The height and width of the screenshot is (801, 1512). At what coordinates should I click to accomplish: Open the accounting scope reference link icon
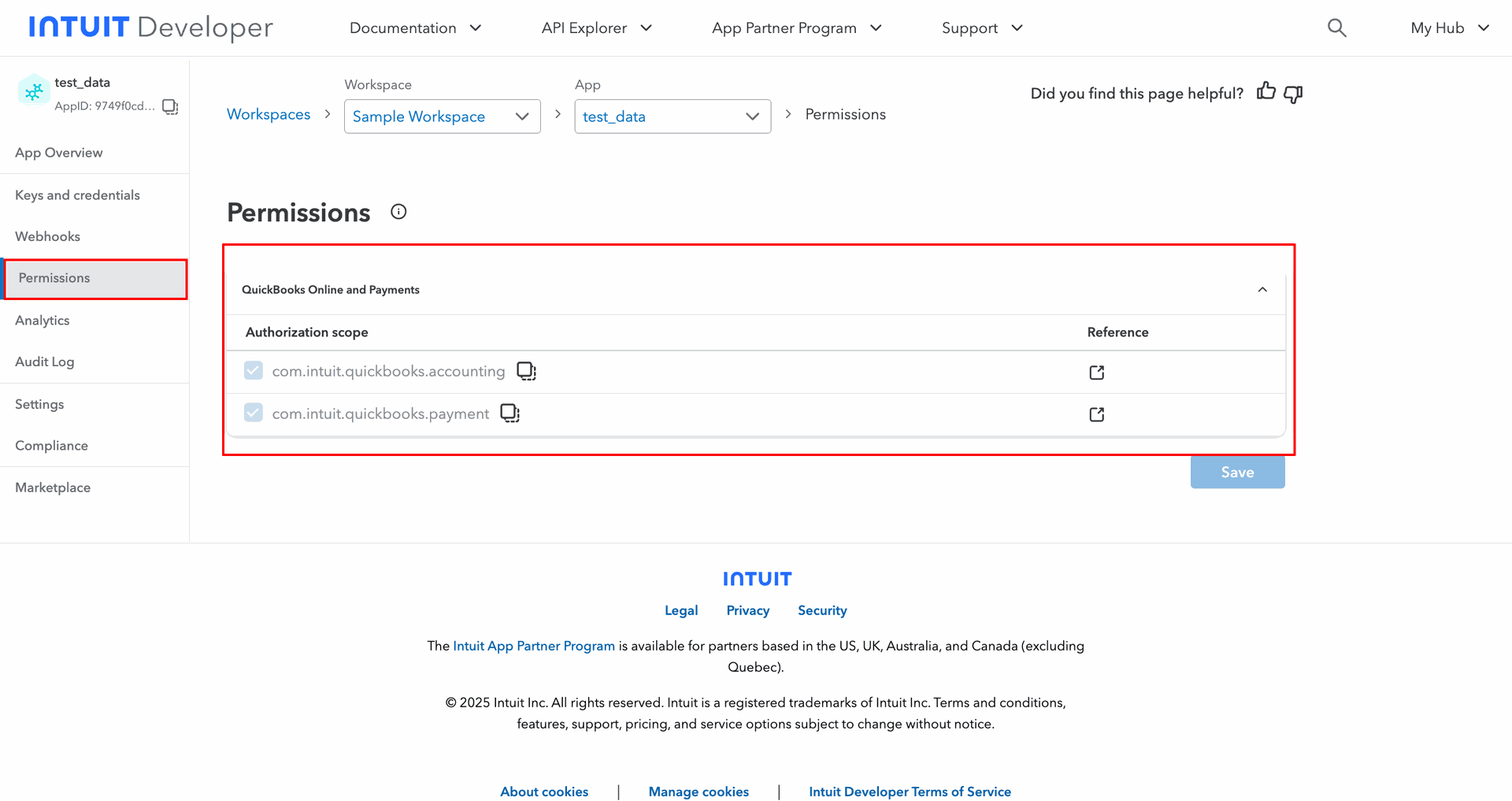1096,372
